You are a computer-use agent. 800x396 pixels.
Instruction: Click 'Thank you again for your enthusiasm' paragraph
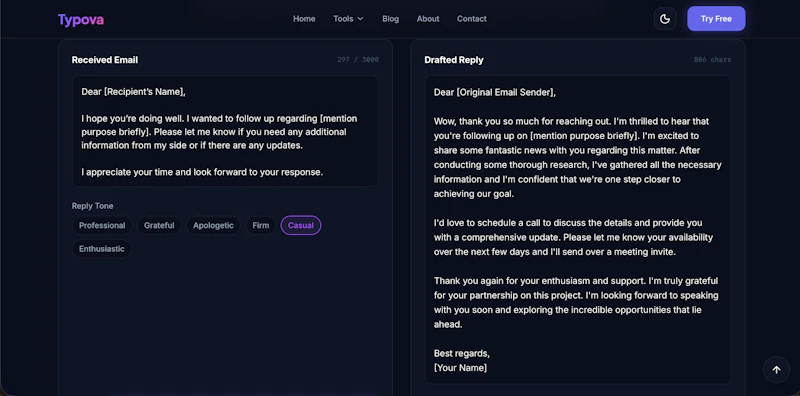[x=576, y=303]
